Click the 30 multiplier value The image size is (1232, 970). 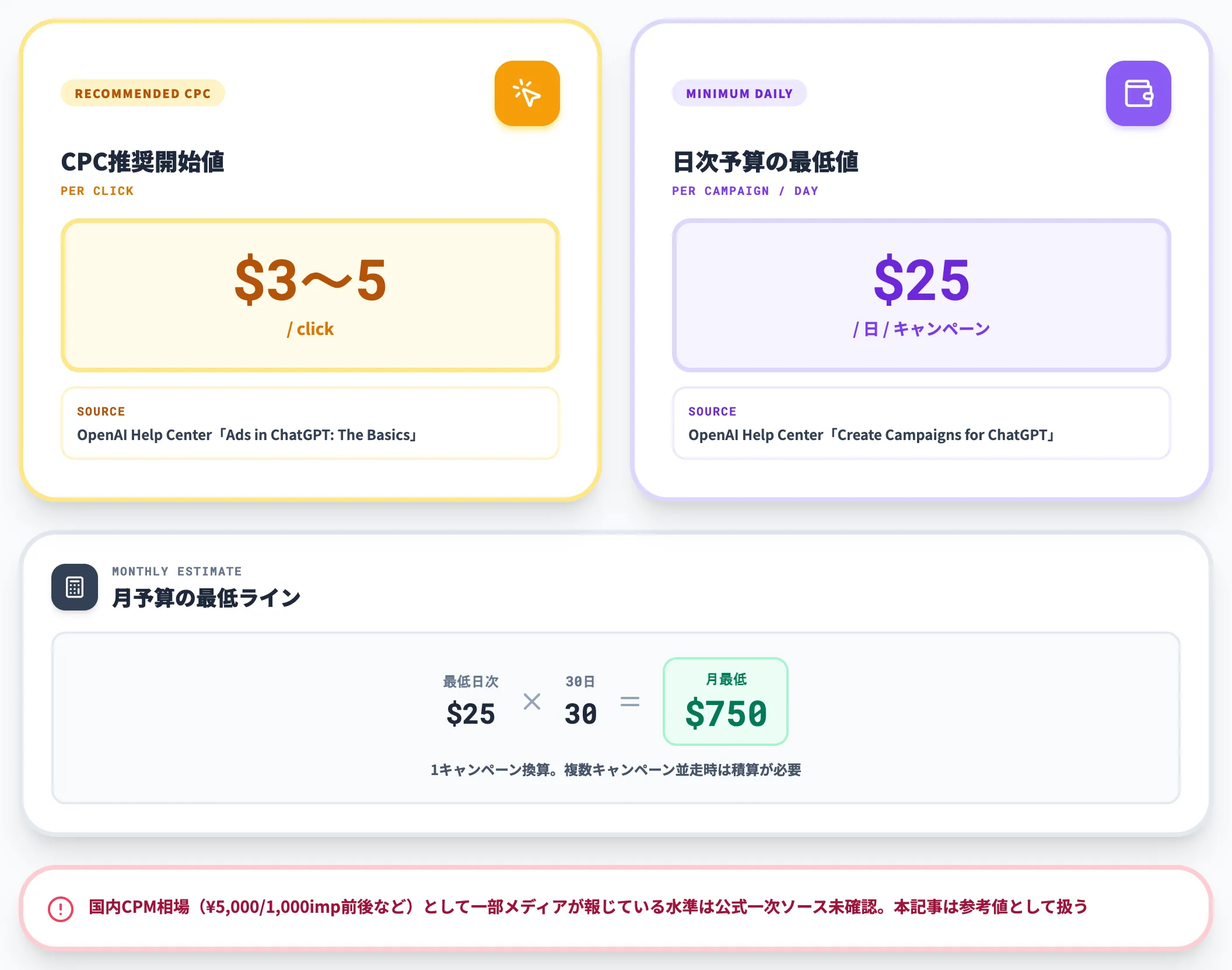coord(580,714)
